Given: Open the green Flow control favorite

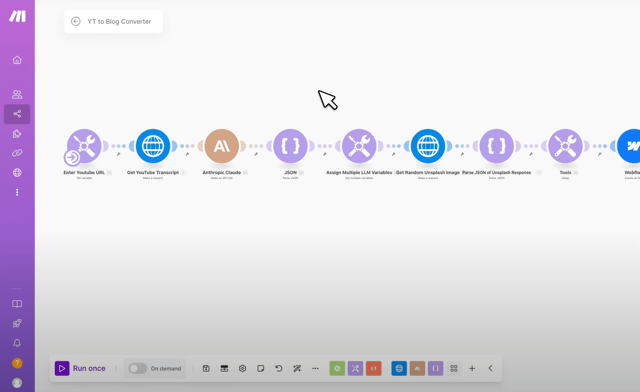Looking at the screenshot, I should click(337, 368).
